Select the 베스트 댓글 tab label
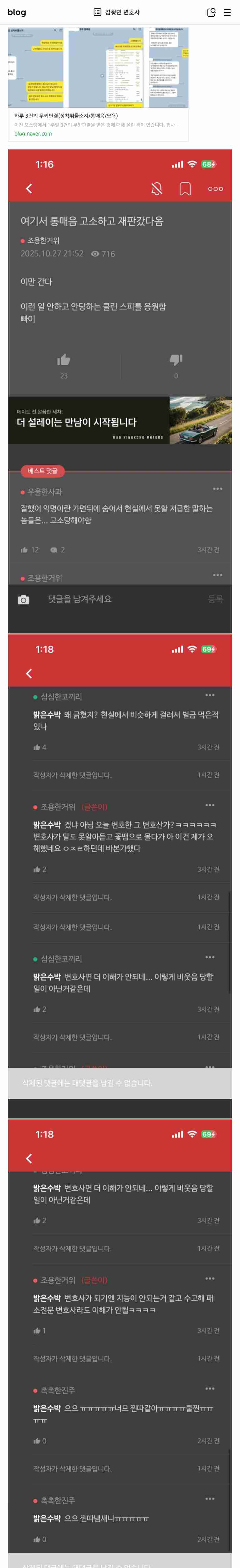Viewport: 240px width, 1568px height. pos(42,471)
